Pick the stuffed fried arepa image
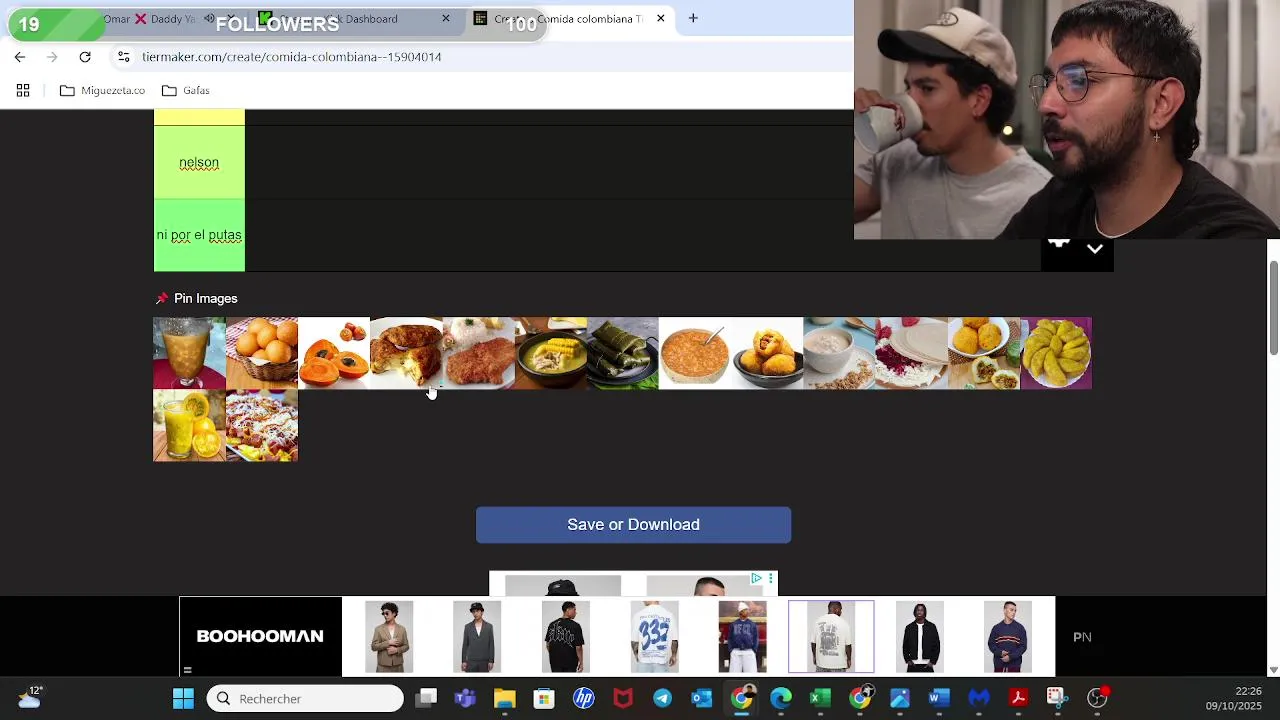Image resolution: width=1280 pixels, height=720 pixels. click(x=406, y=353)
